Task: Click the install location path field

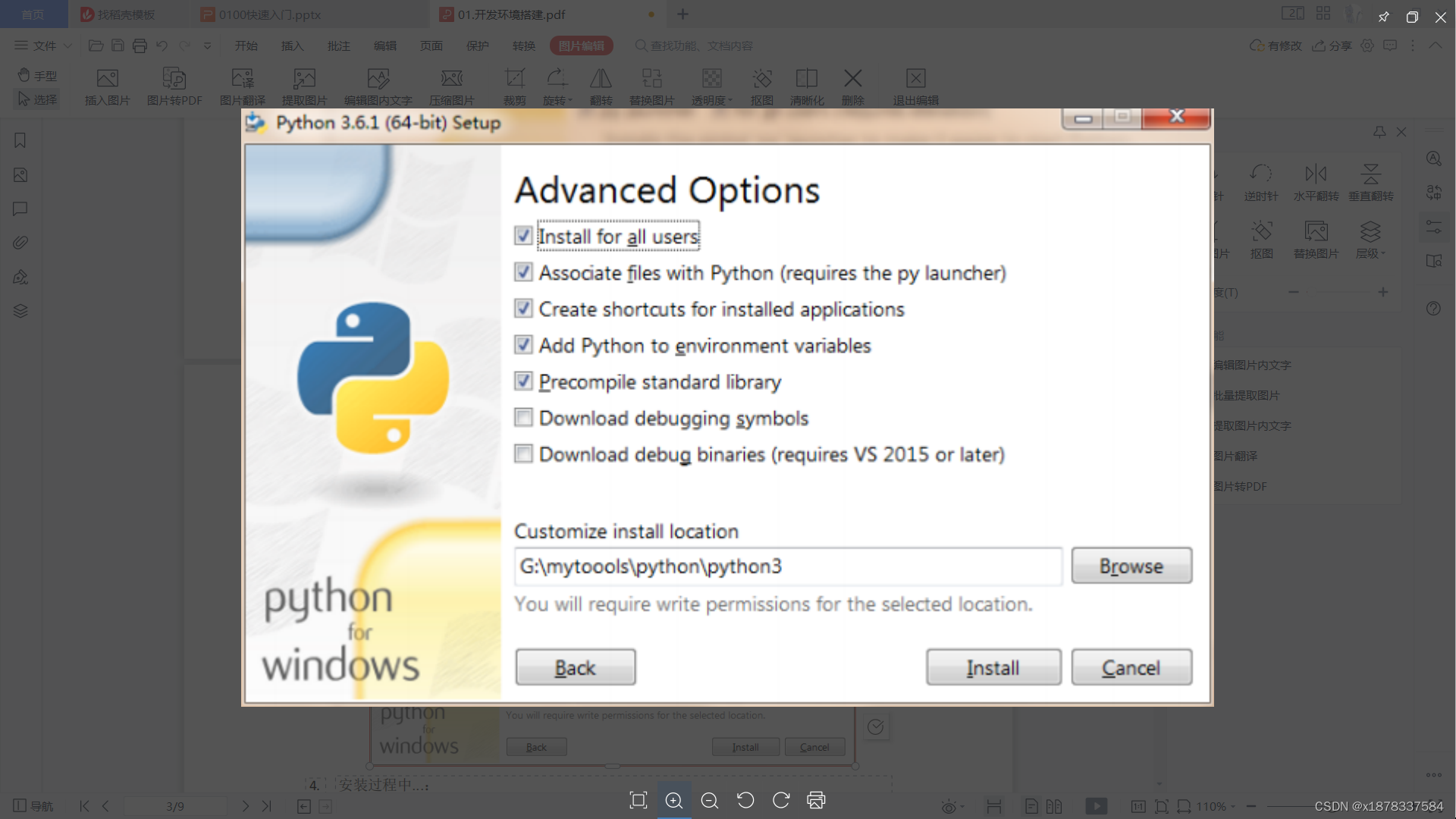Action: pyautogui.click(x=787, y=566)
